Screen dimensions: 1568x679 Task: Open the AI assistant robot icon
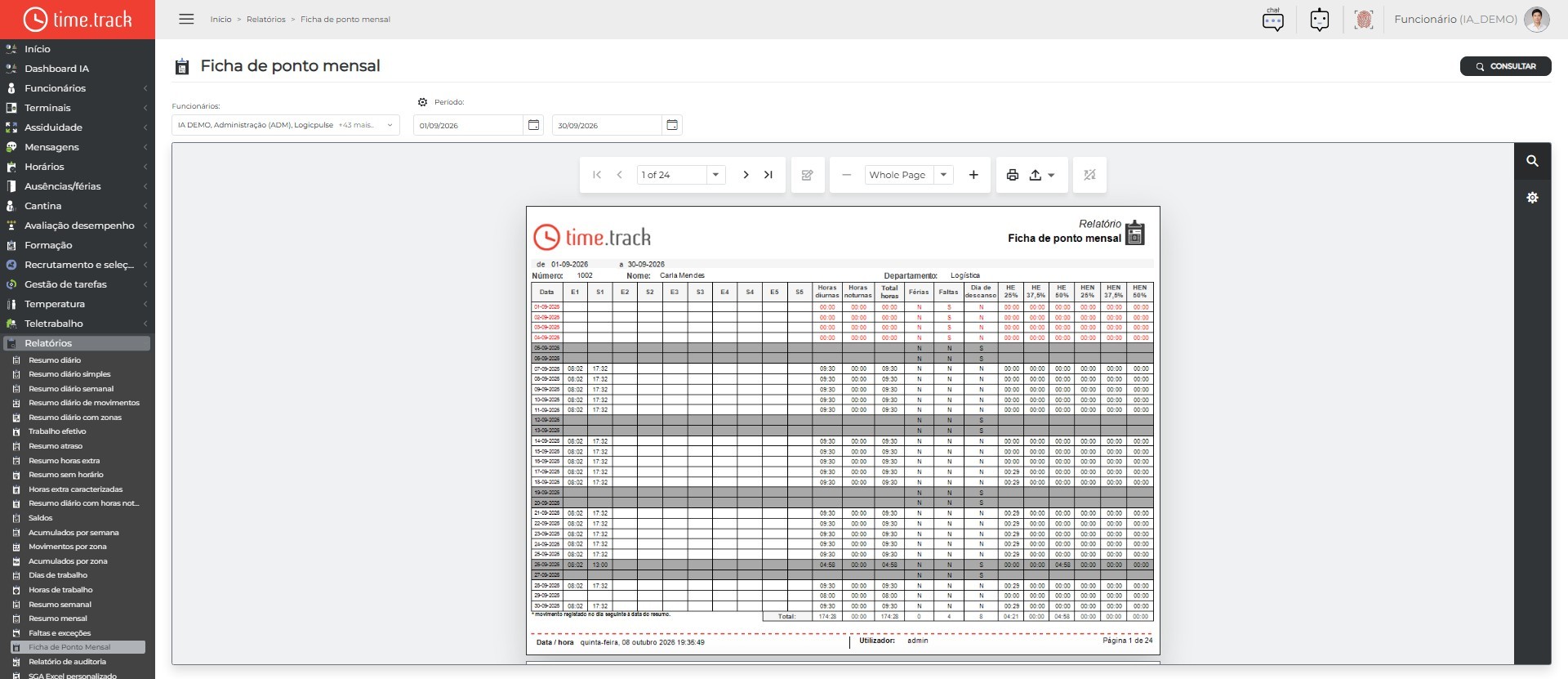tap(1320, 20)
